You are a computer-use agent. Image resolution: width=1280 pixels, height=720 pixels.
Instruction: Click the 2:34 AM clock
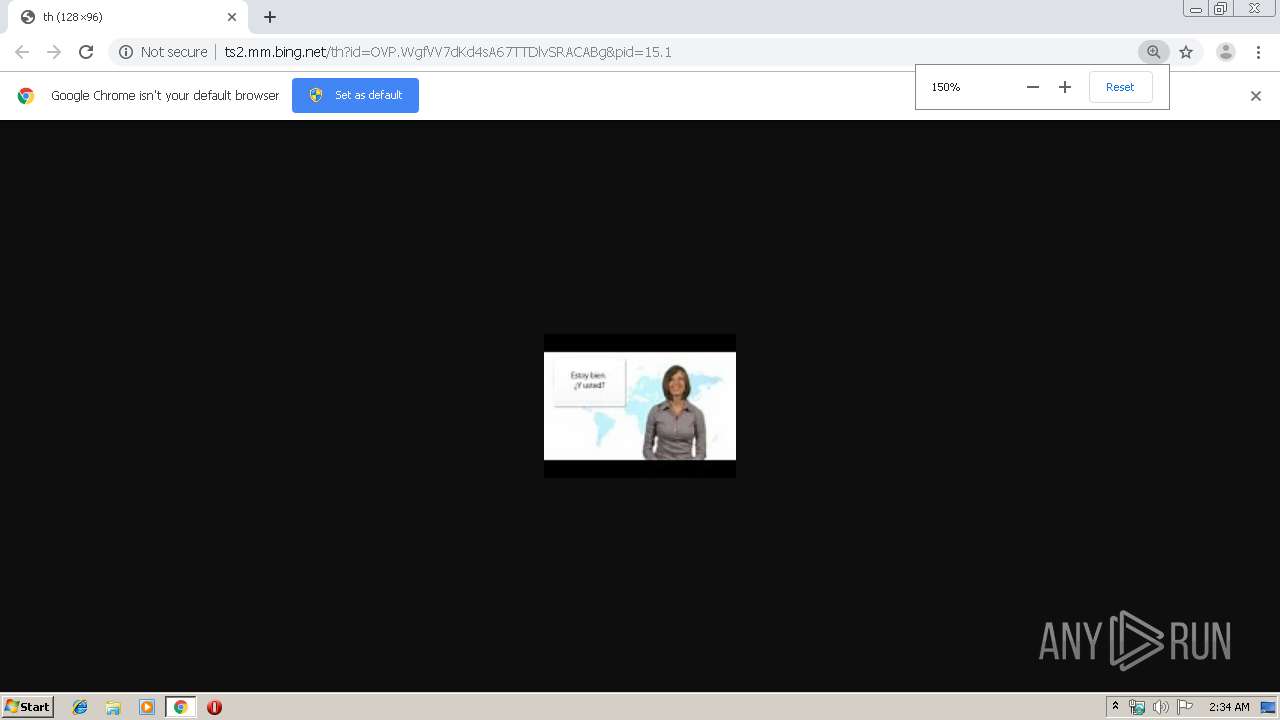coord(1229,707)
